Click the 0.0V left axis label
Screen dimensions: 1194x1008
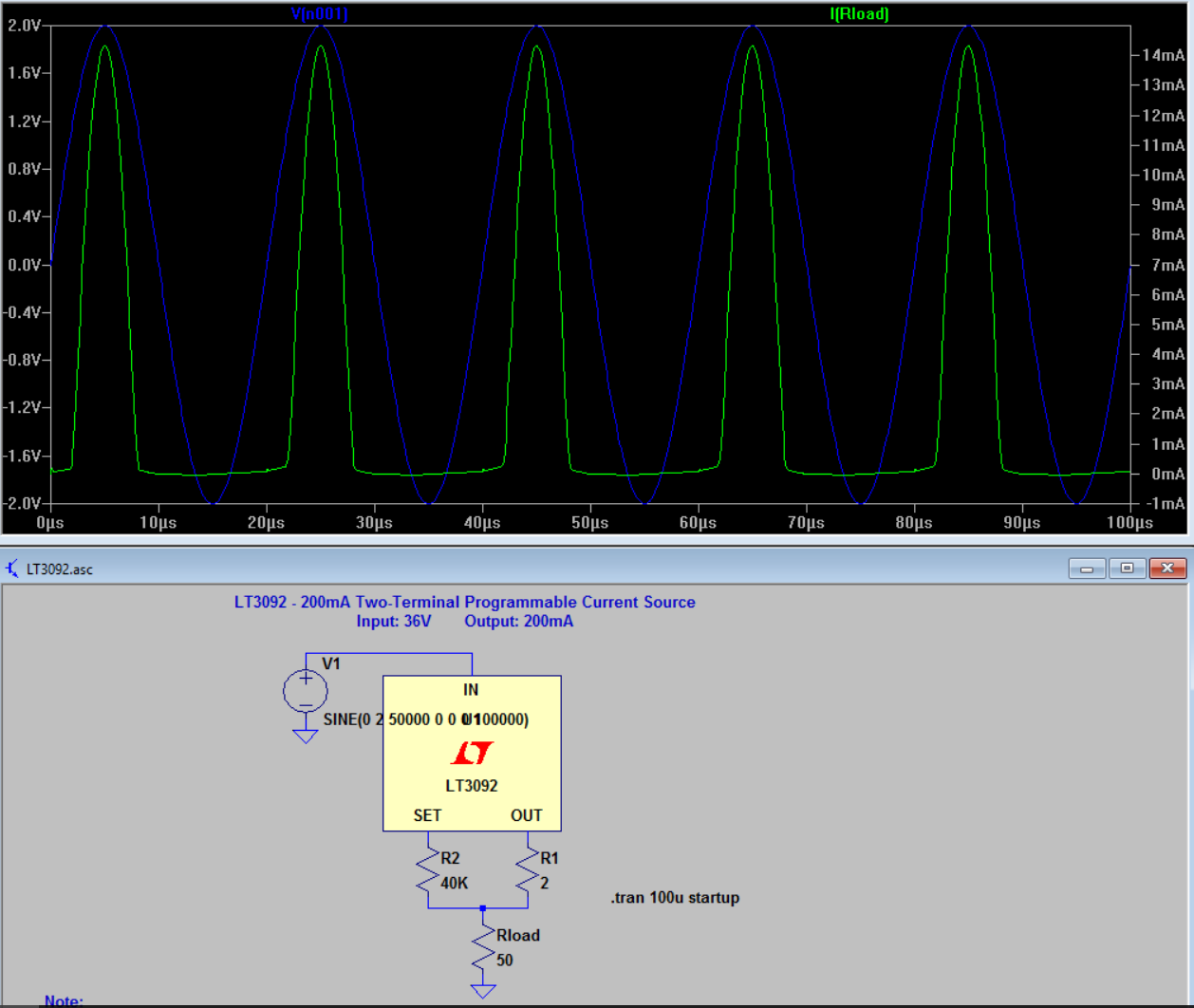tap(24, 265)
